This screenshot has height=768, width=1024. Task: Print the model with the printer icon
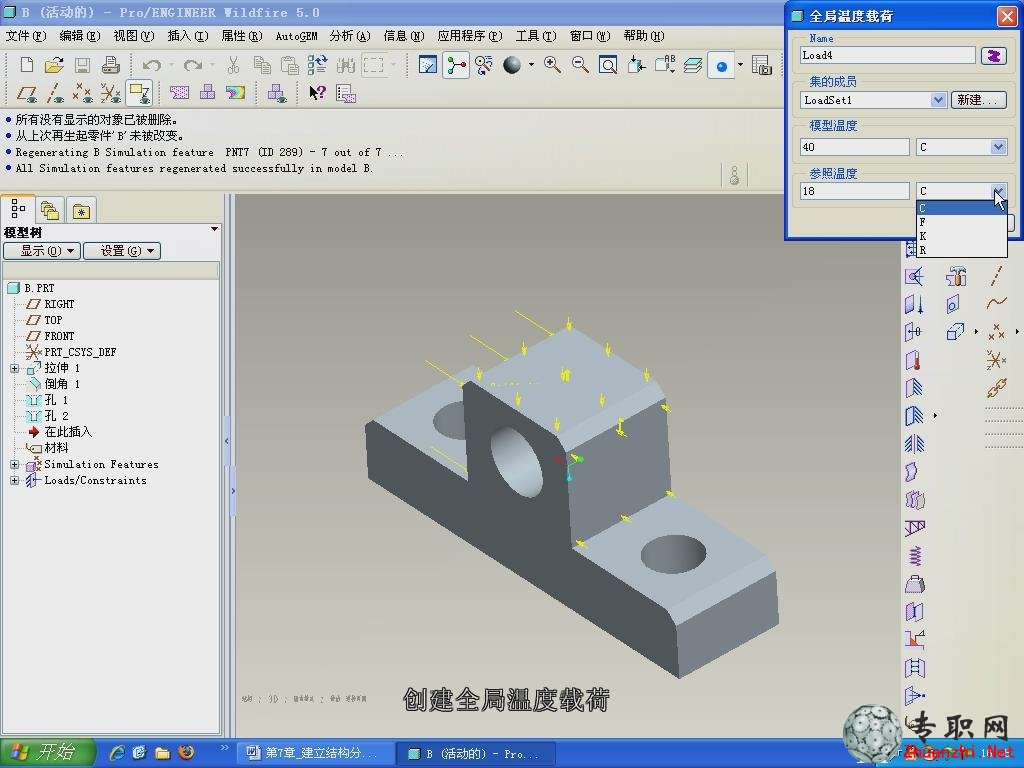click(x=110, y=65)
